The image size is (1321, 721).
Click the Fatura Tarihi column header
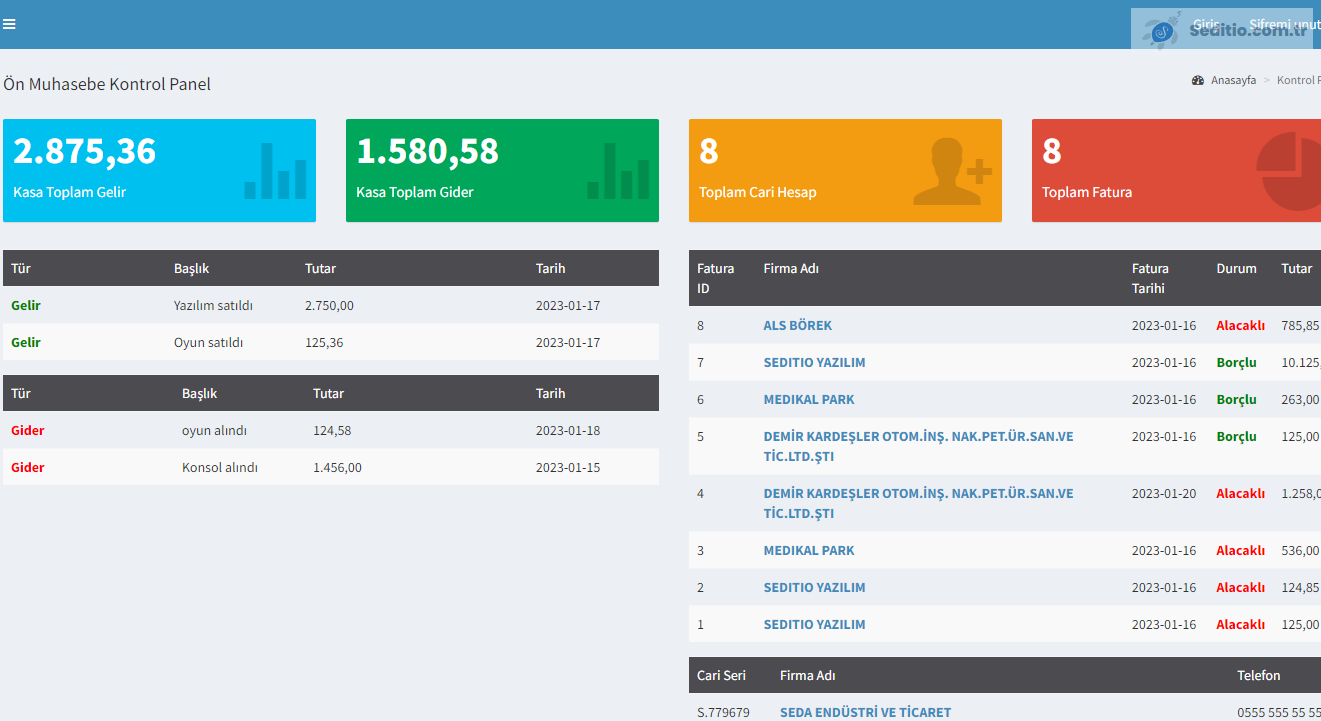click(x=1150, y=278)
